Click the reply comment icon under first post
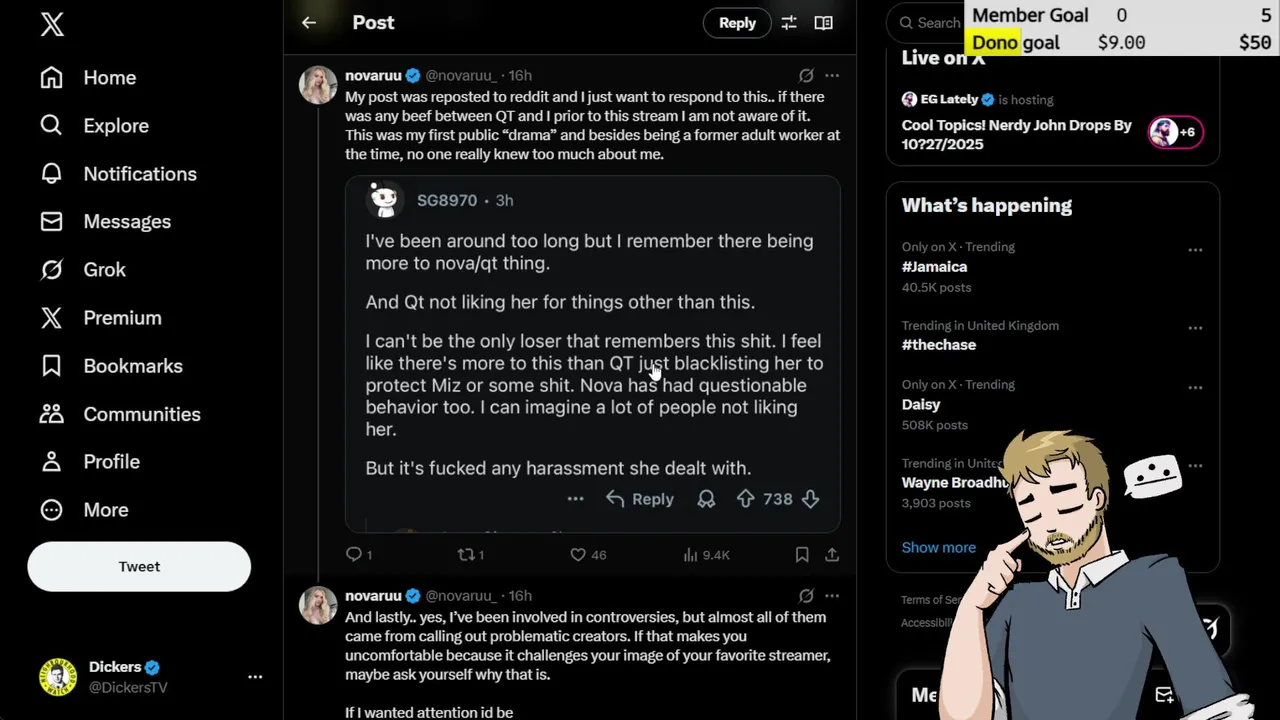 pos(353,554)
